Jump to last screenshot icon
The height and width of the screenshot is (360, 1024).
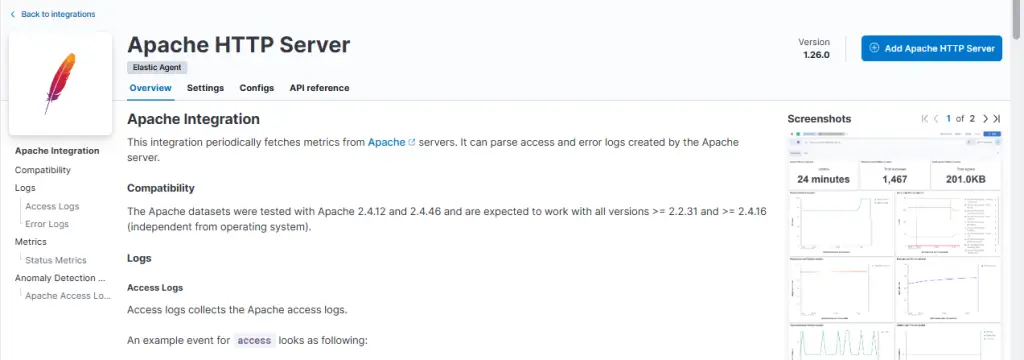tap(997, 119)
